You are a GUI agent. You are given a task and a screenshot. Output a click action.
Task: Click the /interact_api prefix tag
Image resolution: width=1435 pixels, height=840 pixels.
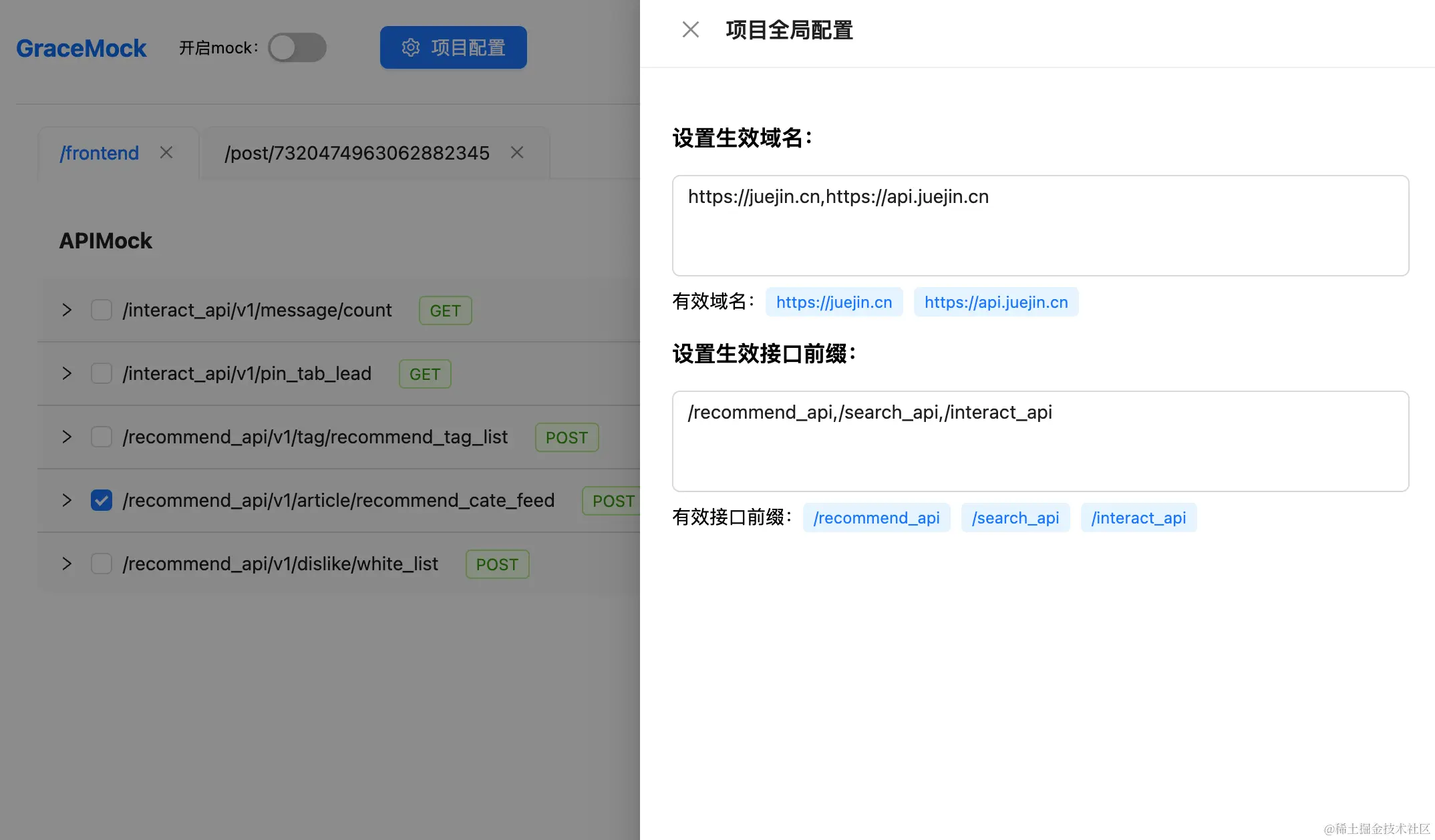(x=1138, y=517)
